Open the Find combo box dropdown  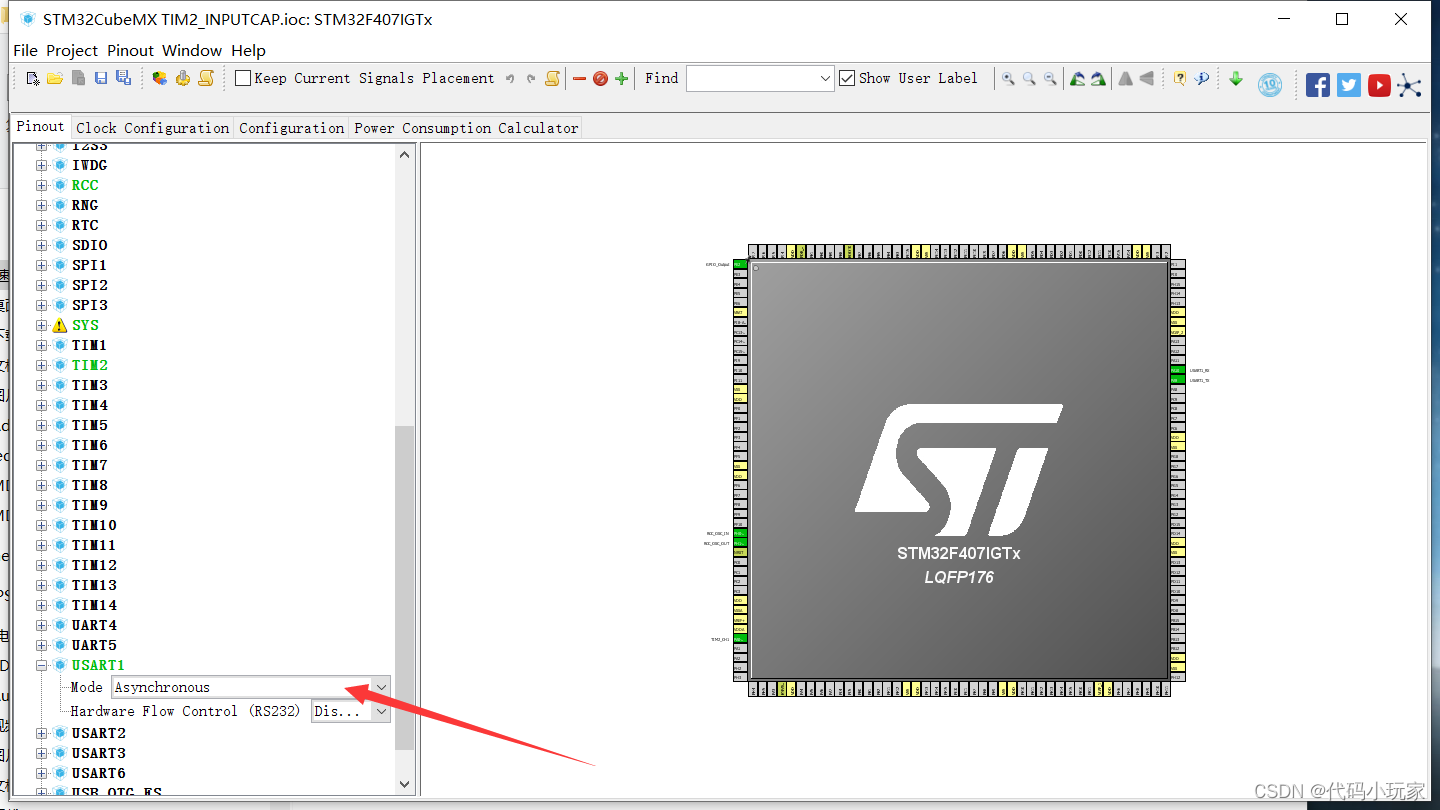click(825, 78)
